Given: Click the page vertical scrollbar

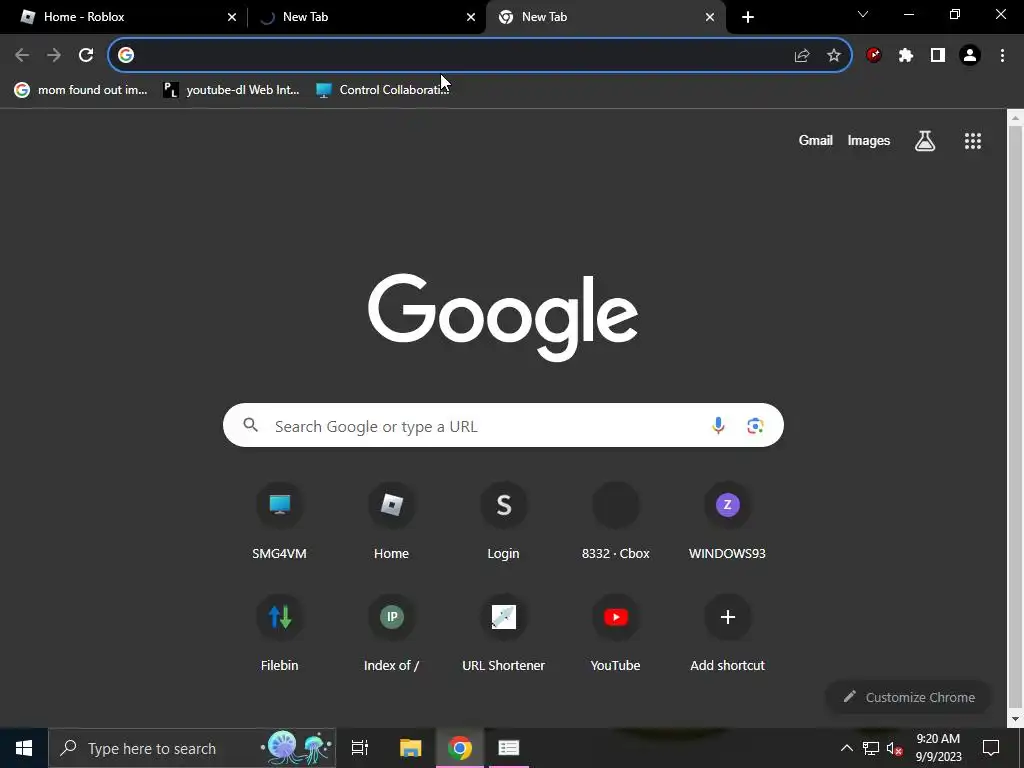Looking at the screenshot, I should click(x=1015, y=418).
